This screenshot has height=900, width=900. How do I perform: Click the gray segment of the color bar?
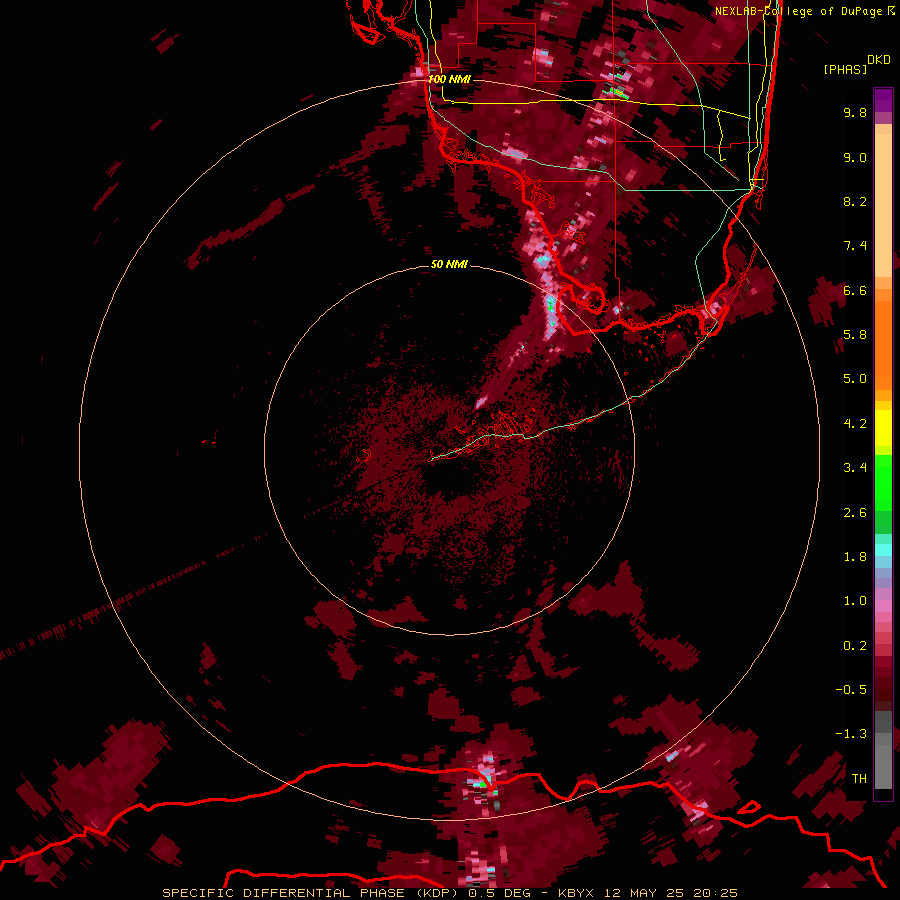pos(883,752)
